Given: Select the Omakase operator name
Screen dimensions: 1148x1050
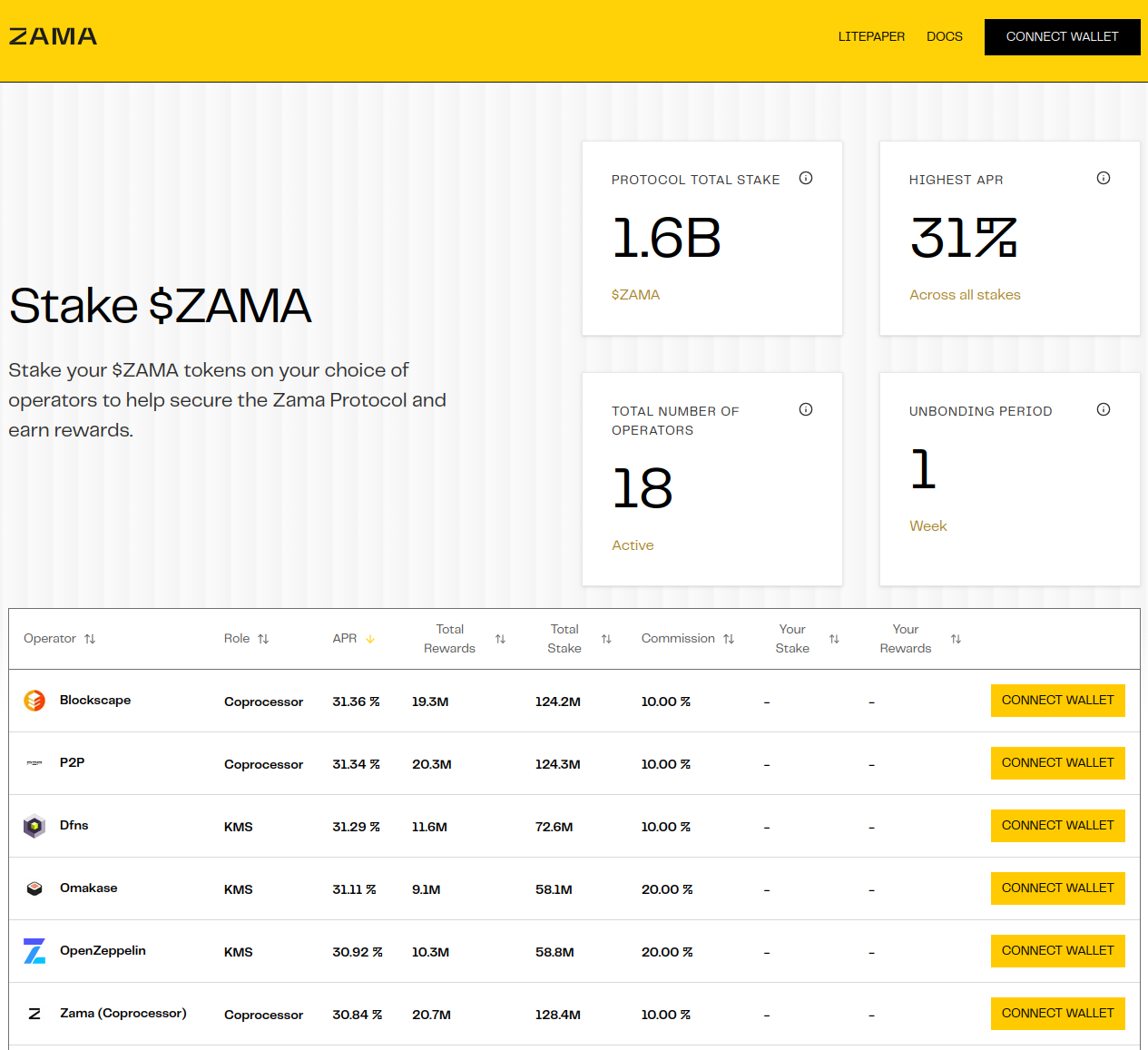Looking at the screenshot, I should click(x=89, y=888).
